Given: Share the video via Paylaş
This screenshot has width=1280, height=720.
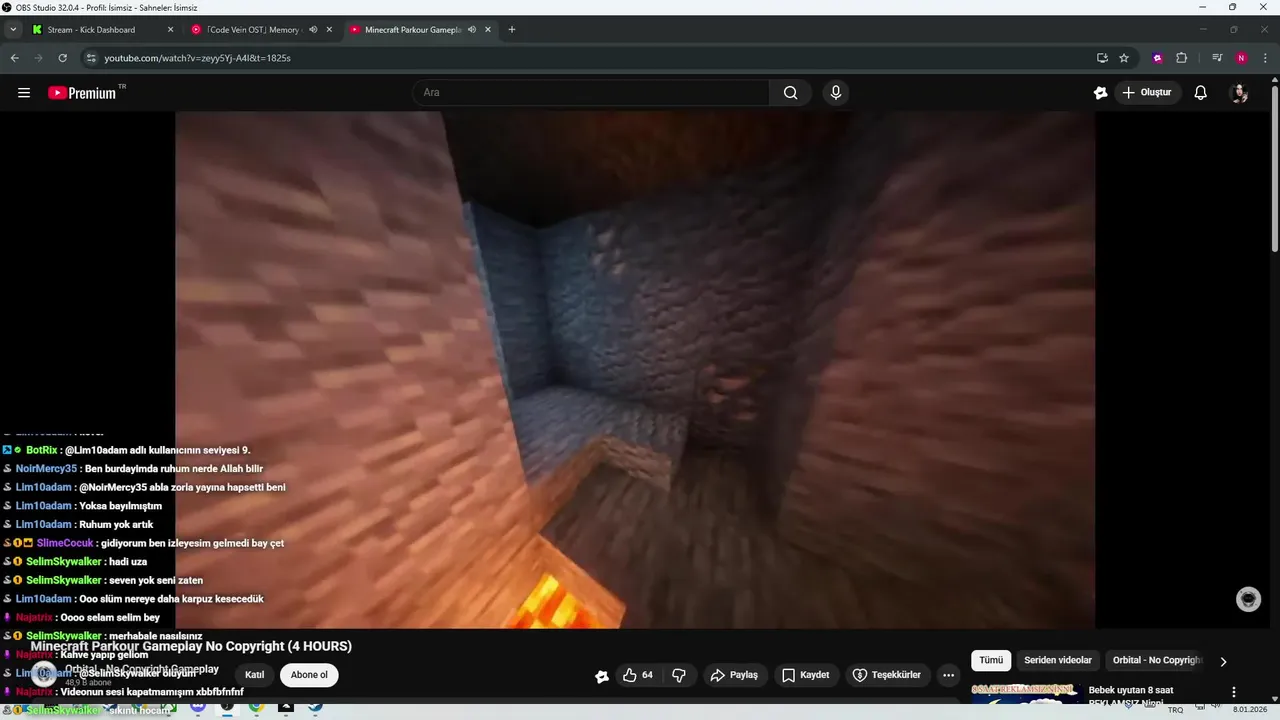Looking at the screenshot, I should (735, 675).
